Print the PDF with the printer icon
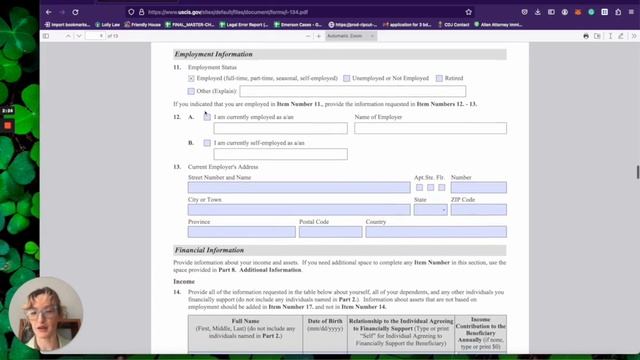Screen dimensions: 640x360 tap(586, 36)
